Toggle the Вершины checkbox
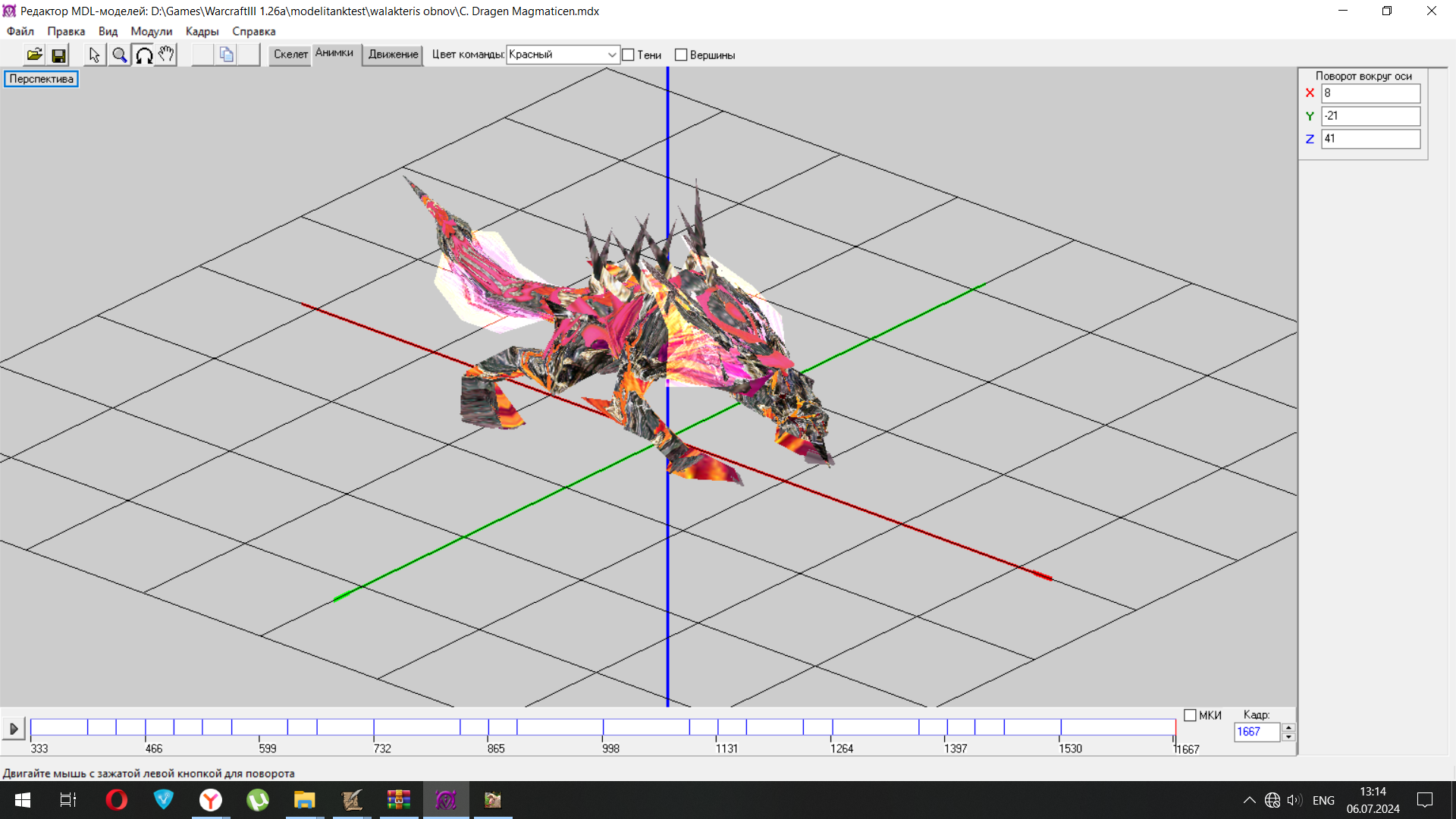Viewport: 1456px width, 819px height. pyautogui.click(x=681, y=55)
